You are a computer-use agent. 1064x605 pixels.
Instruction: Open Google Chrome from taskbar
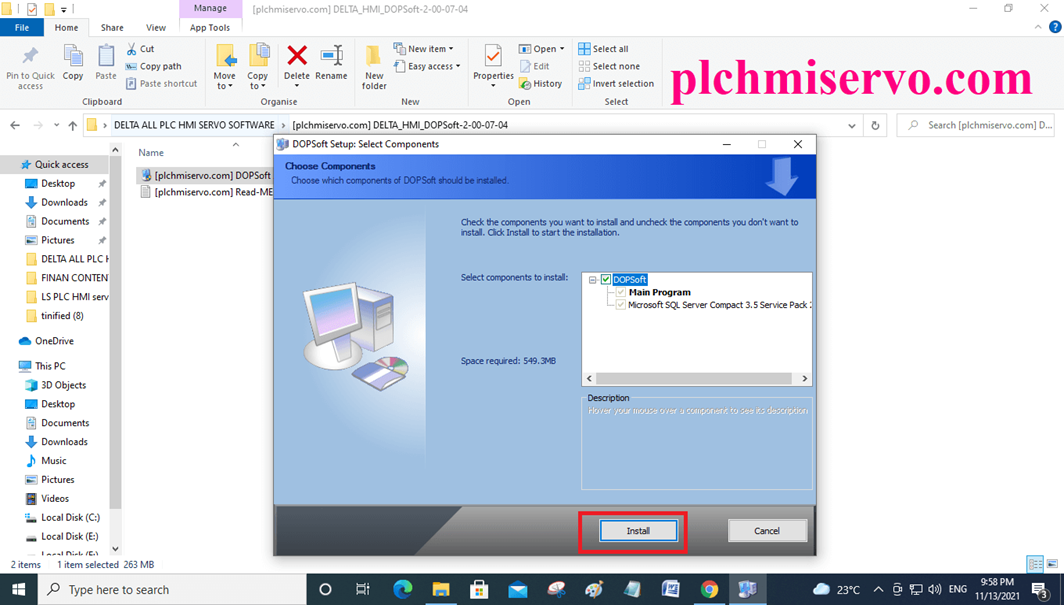coord(709,589)
